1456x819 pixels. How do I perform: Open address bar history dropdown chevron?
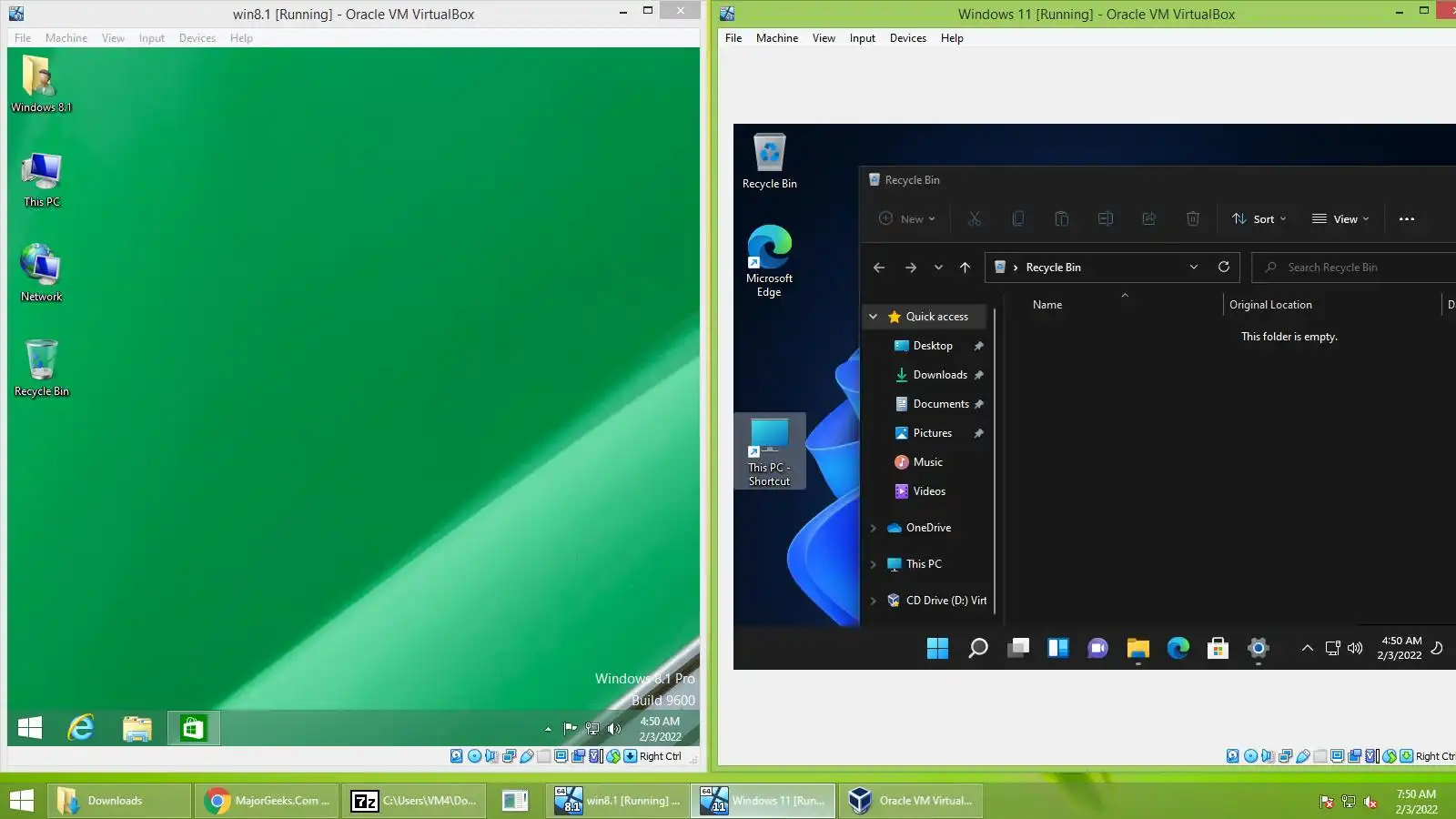(1194, 267)
